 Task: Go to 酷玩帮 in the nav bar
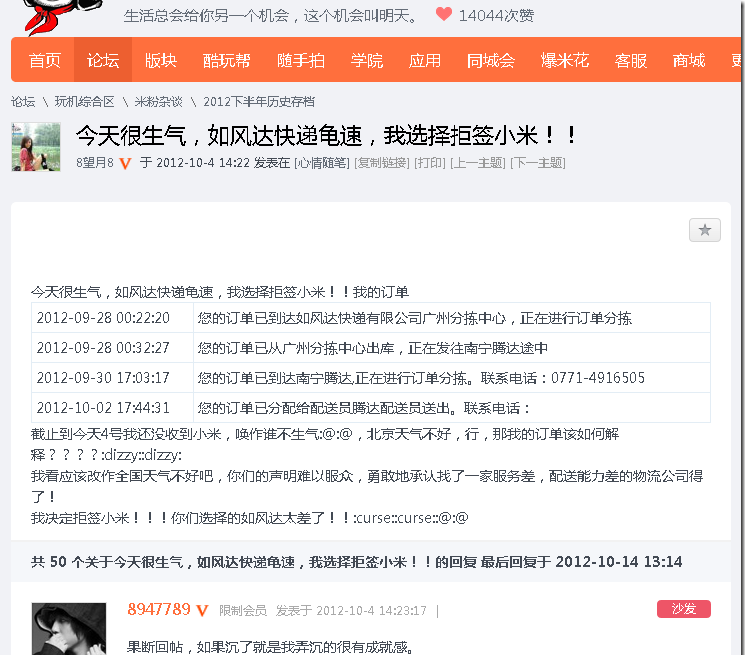coord(226,60)
